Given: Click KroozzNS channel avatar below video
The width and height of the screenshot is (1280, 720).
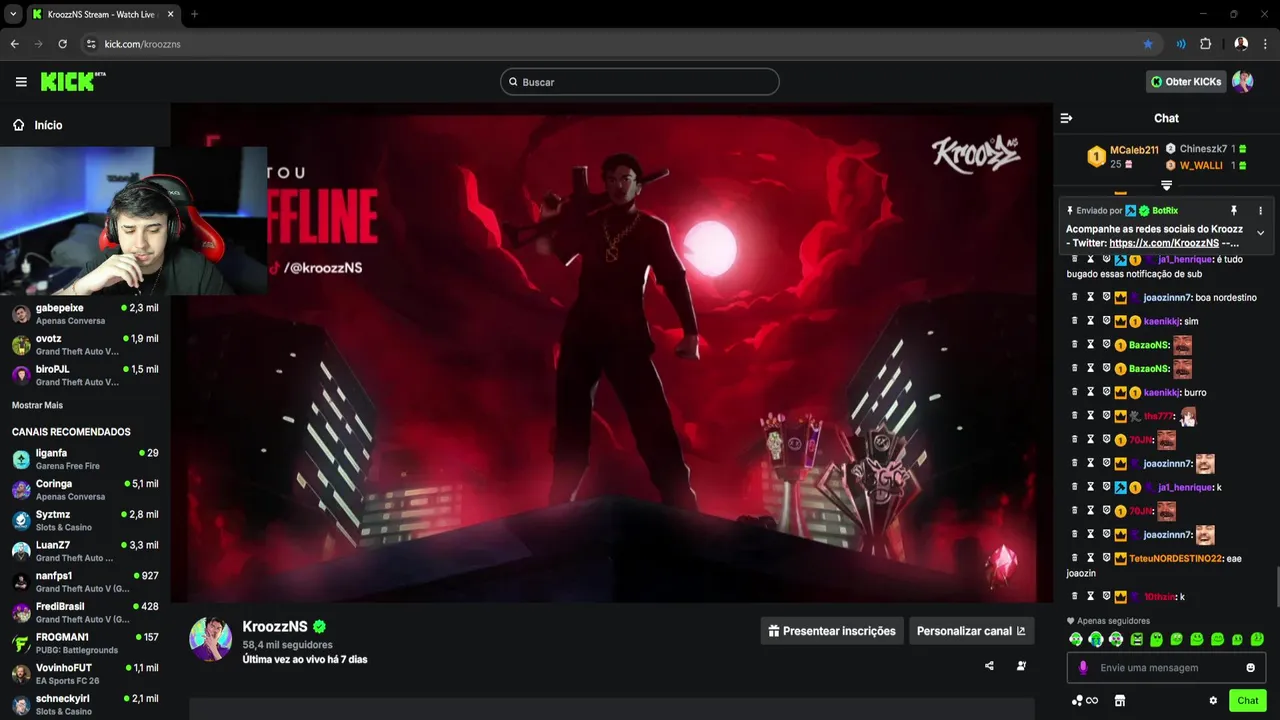Looking at the screenshot, I should tap(211, 639).
